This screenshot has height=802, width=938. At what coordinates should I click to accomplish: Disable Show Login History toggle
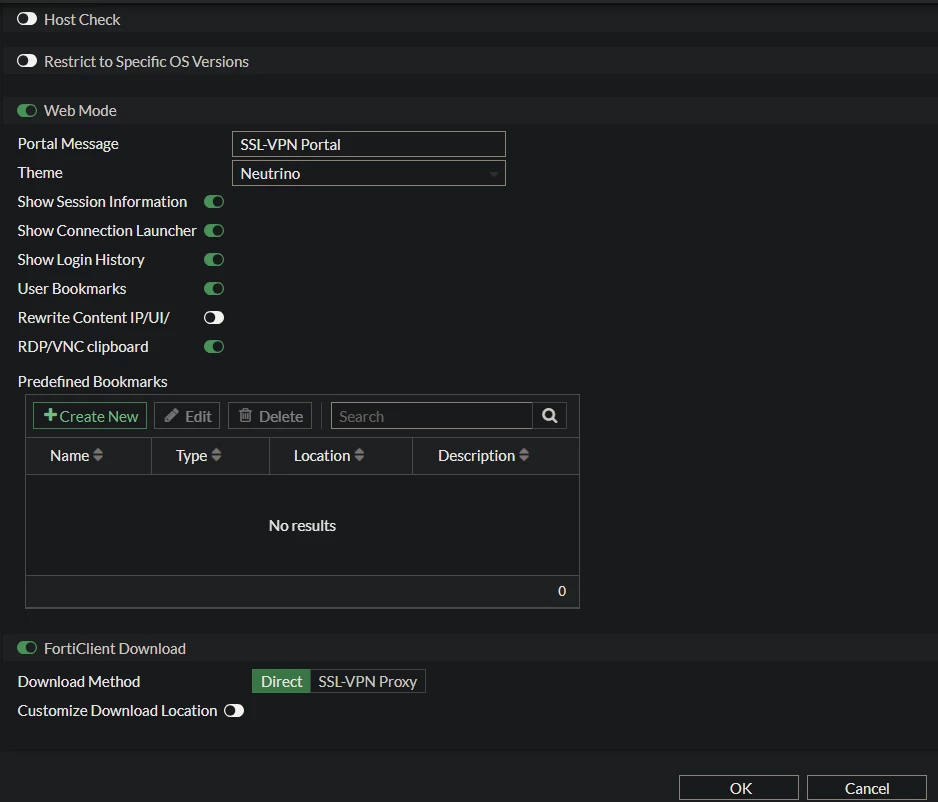click(214, 260)
